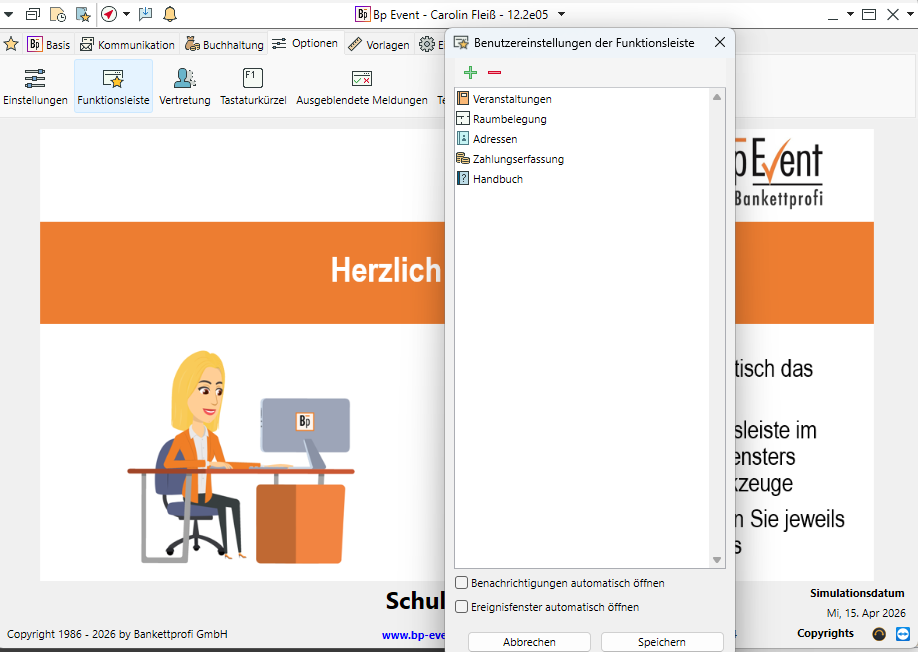
Task: Enable Benachrichtigungen automatisch öffnen checkbox
Action: tap(462, 583)
